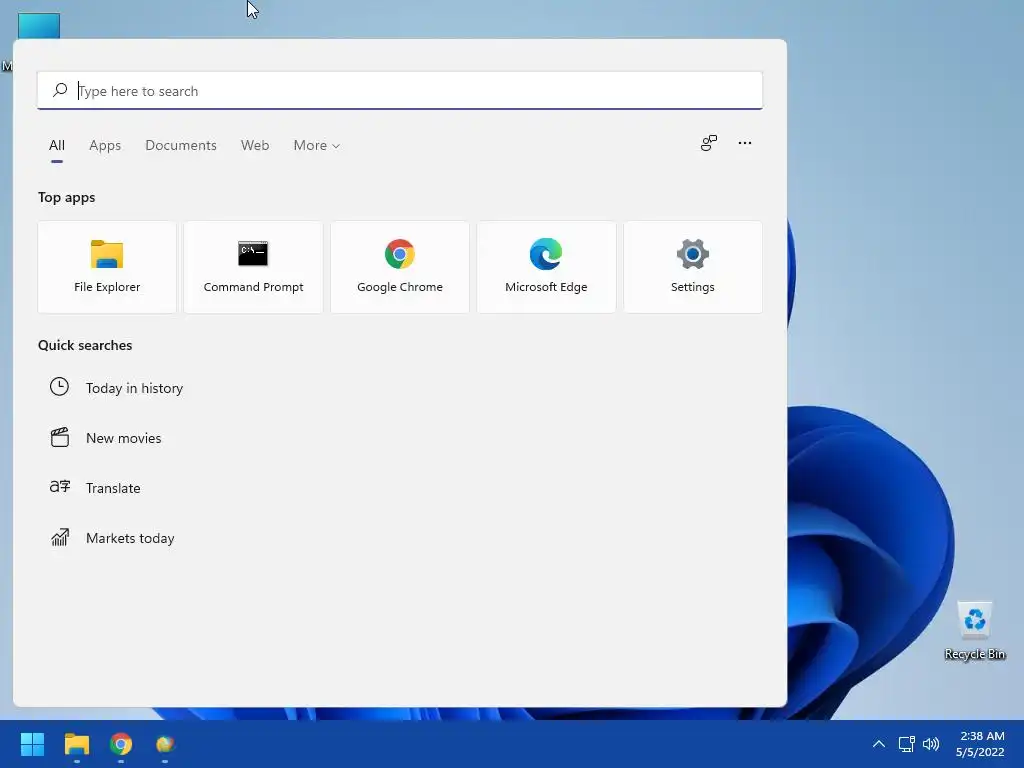Open the third pinned taskbar app
1024x768 pixels.
coord(165,744)
